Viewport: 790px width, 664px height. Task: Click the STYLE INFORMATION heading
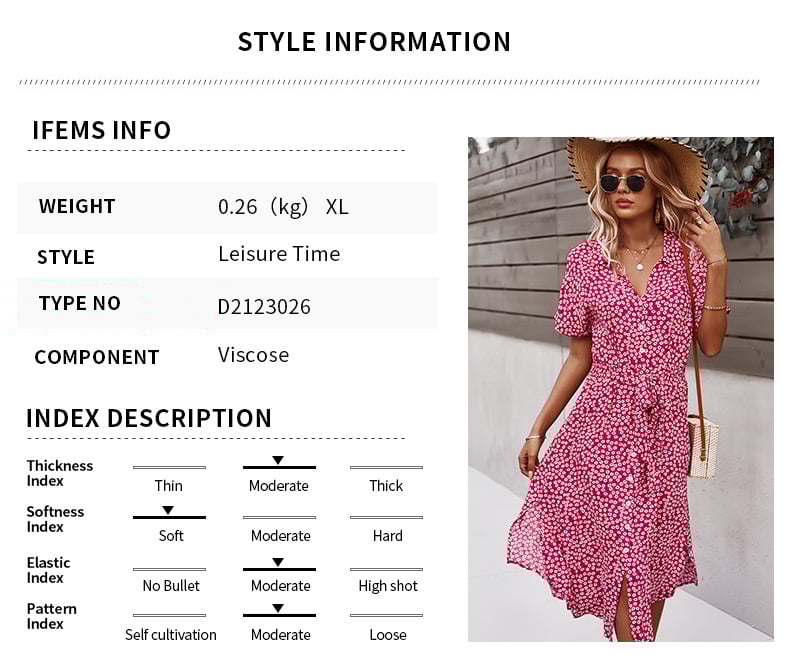pyautogui.click(x=374, y=42)
